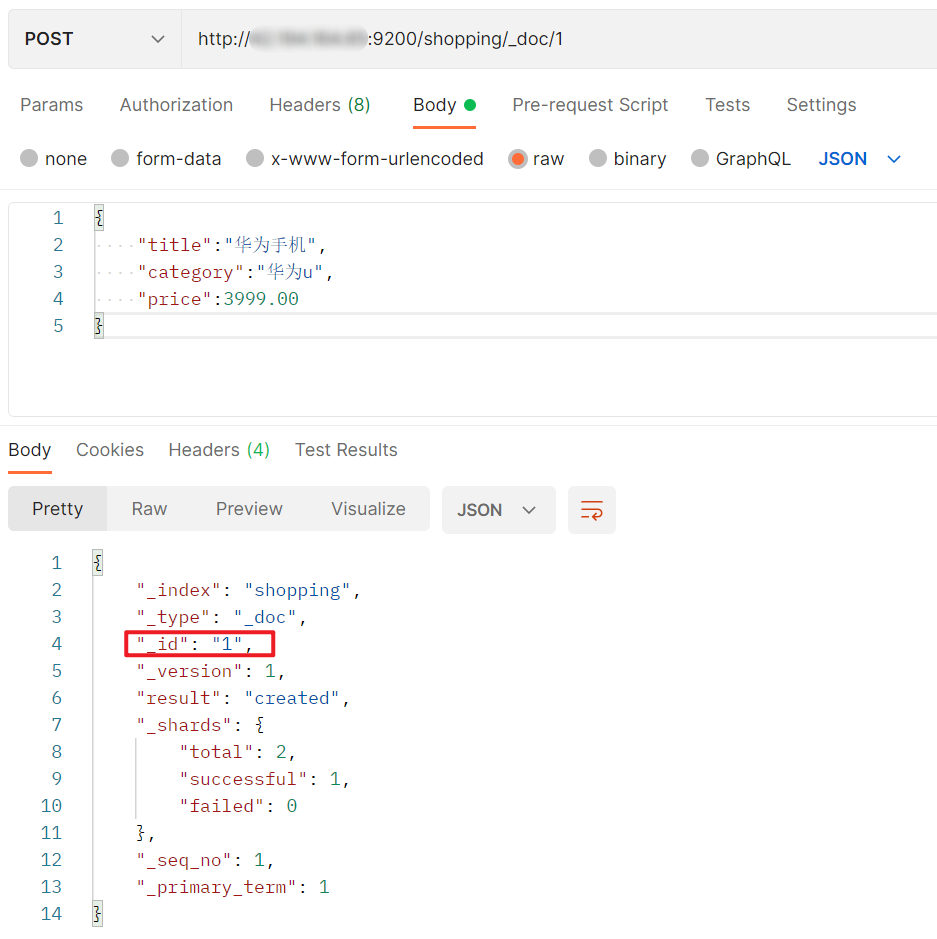Image resolution: width=937 pixels, height=939 pixels.
Task: Open the Authorization tab
Action: pos(176,105)
